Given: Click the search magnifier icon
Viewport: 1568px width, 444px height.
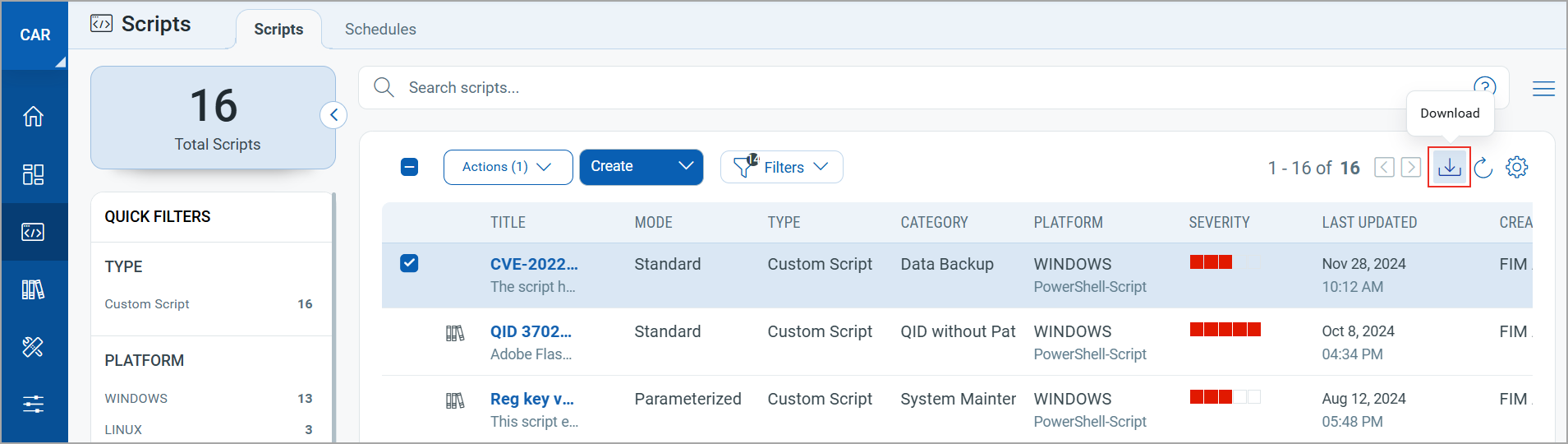Looking at the screenshot, I should (384, 87).
